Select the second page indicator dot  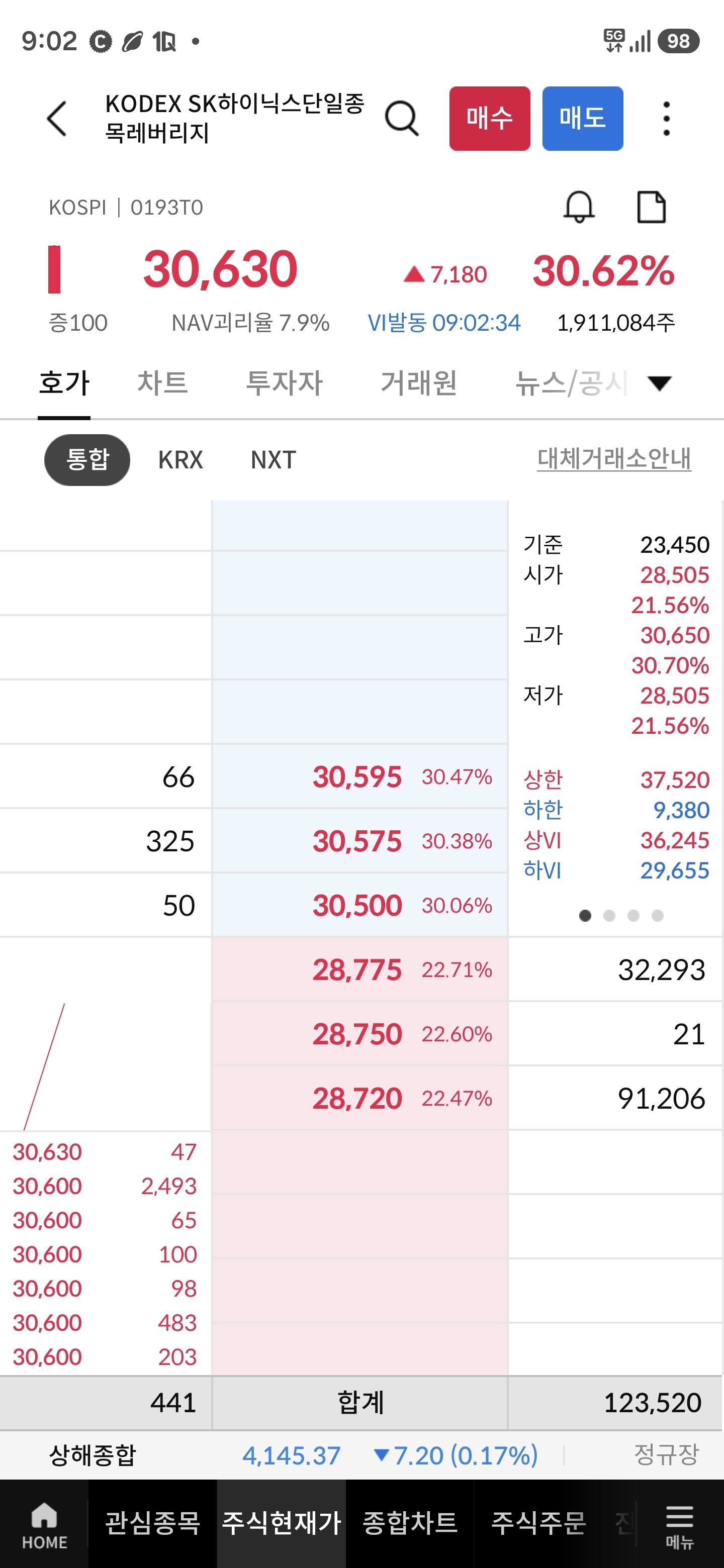tap(609, 916)
